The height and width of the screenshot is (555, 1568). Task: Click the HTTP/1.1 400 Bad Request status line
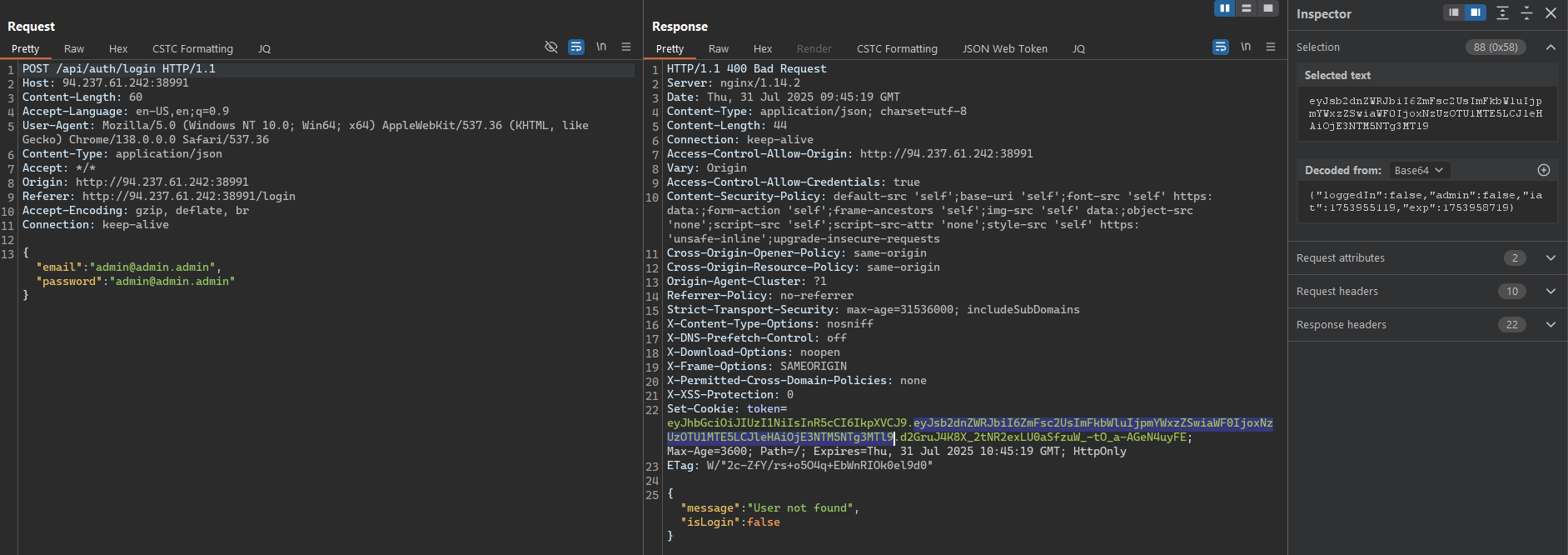tap(747, 69)
